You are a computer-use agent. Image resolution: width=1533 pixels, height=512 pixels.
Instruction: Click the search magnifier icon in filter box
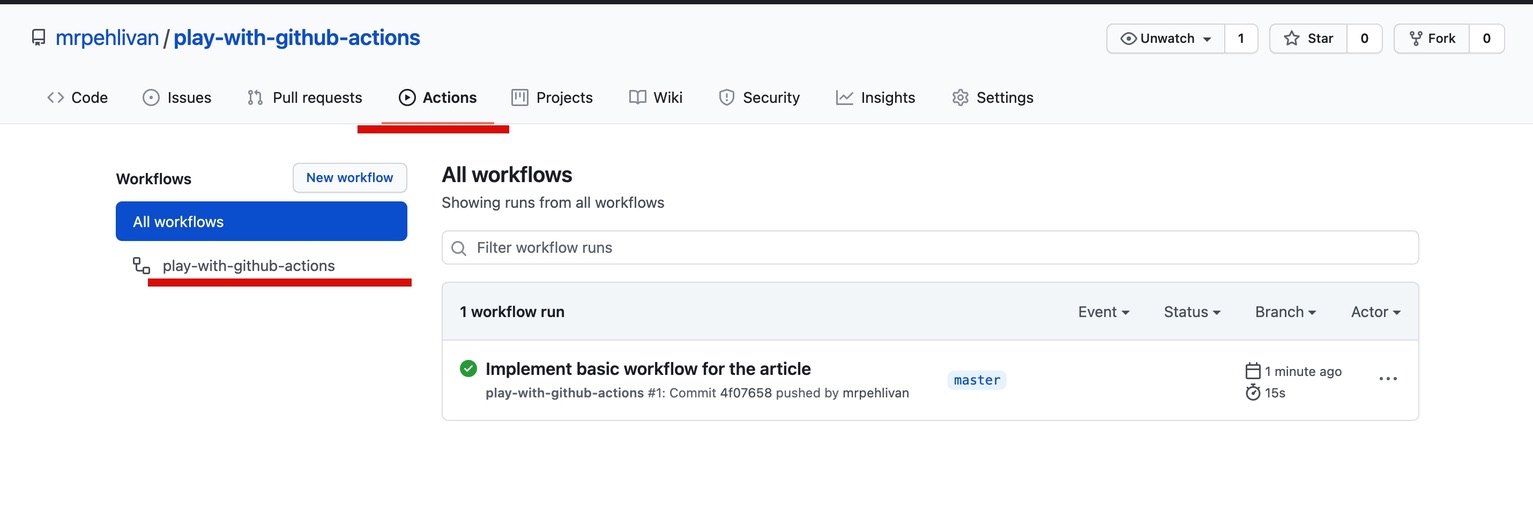[459, 248]
